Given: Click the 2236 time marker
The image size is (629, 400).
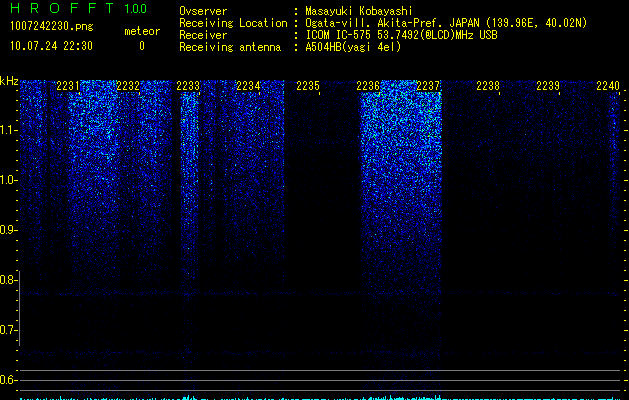Looking at the screenshot, I should tap(368, 86).
